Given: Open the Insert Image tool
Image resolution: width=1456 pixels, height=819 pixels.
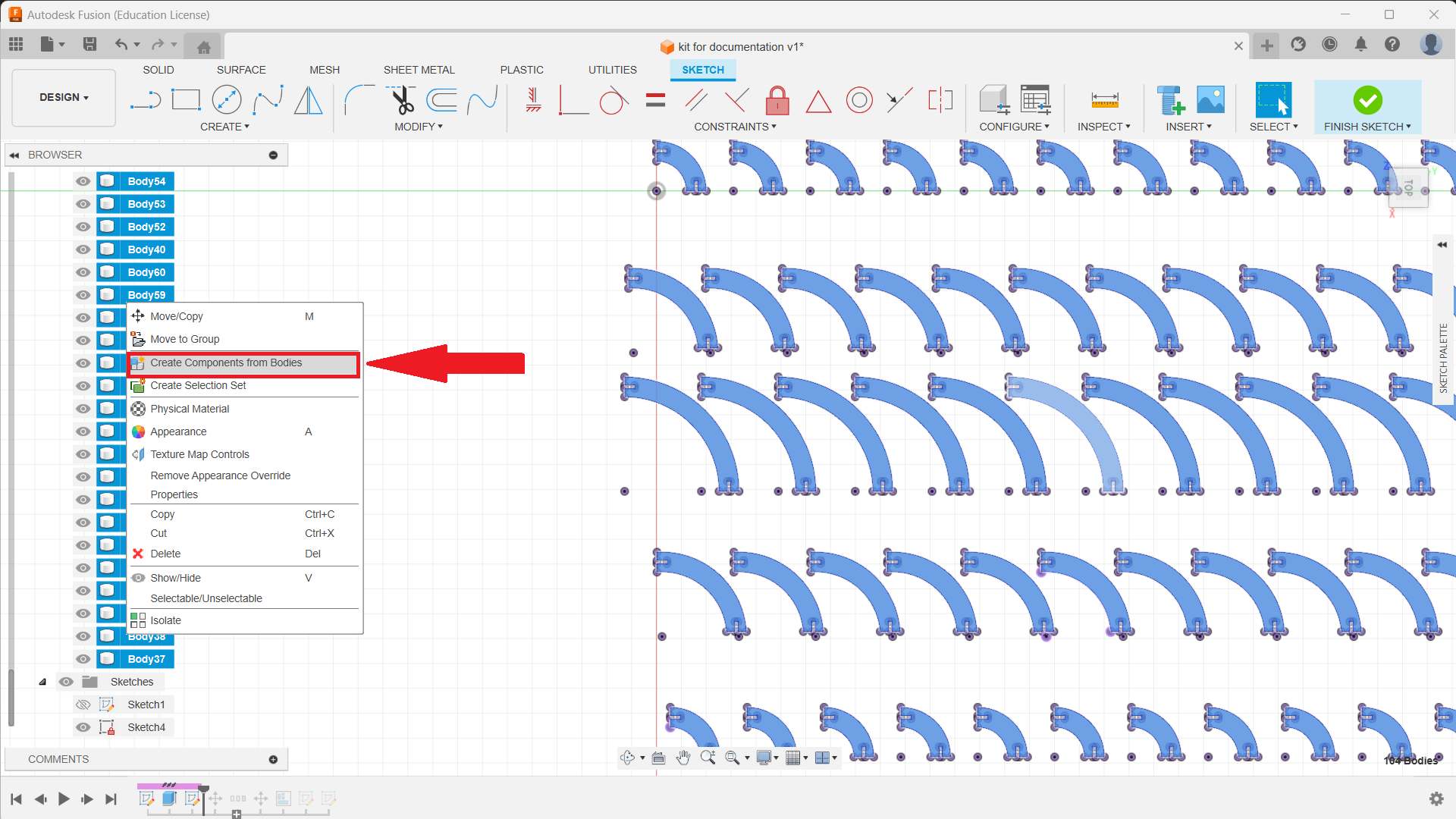Looking at the screenshot, I should point(1210,100).
